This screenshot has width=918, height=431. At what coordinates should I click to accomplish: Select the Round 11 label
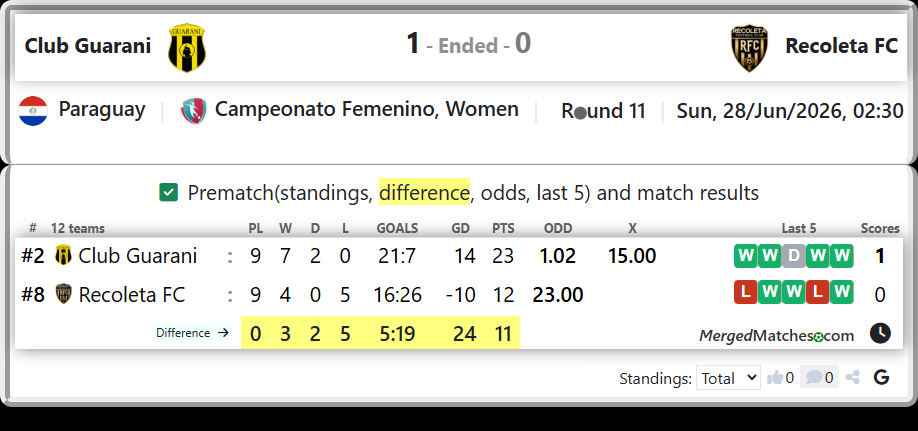tap(603, 111)
